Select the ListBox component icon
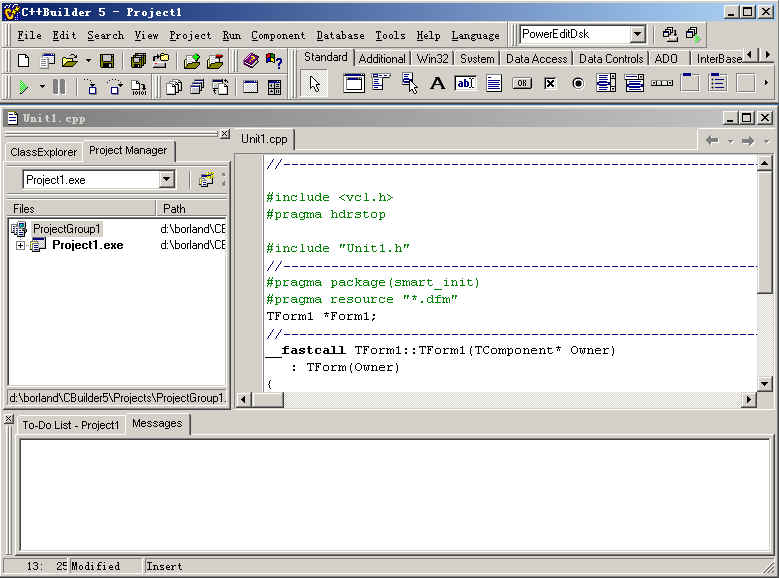 [606, 83]
